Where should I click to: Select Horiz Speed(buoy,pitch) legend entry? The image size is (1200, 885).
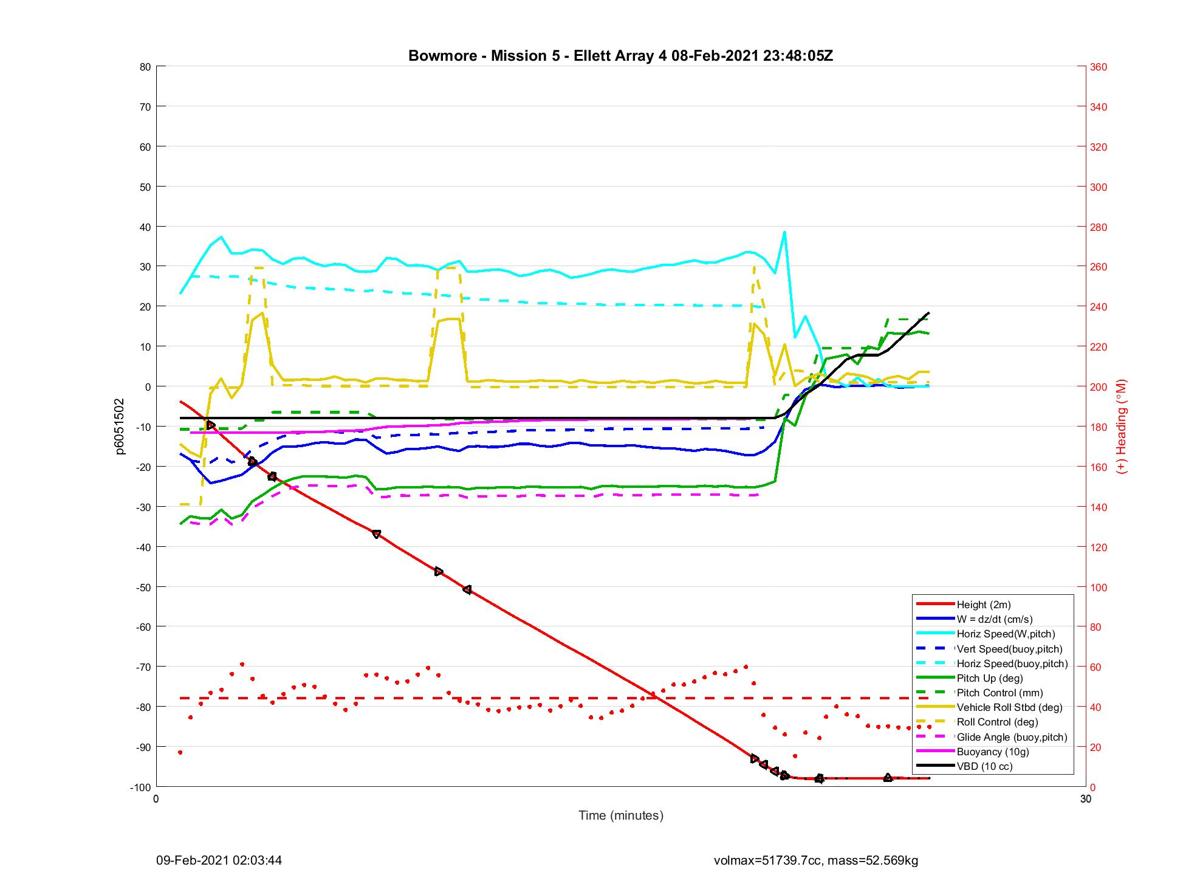pyautogui.click(x=990, y=663)
